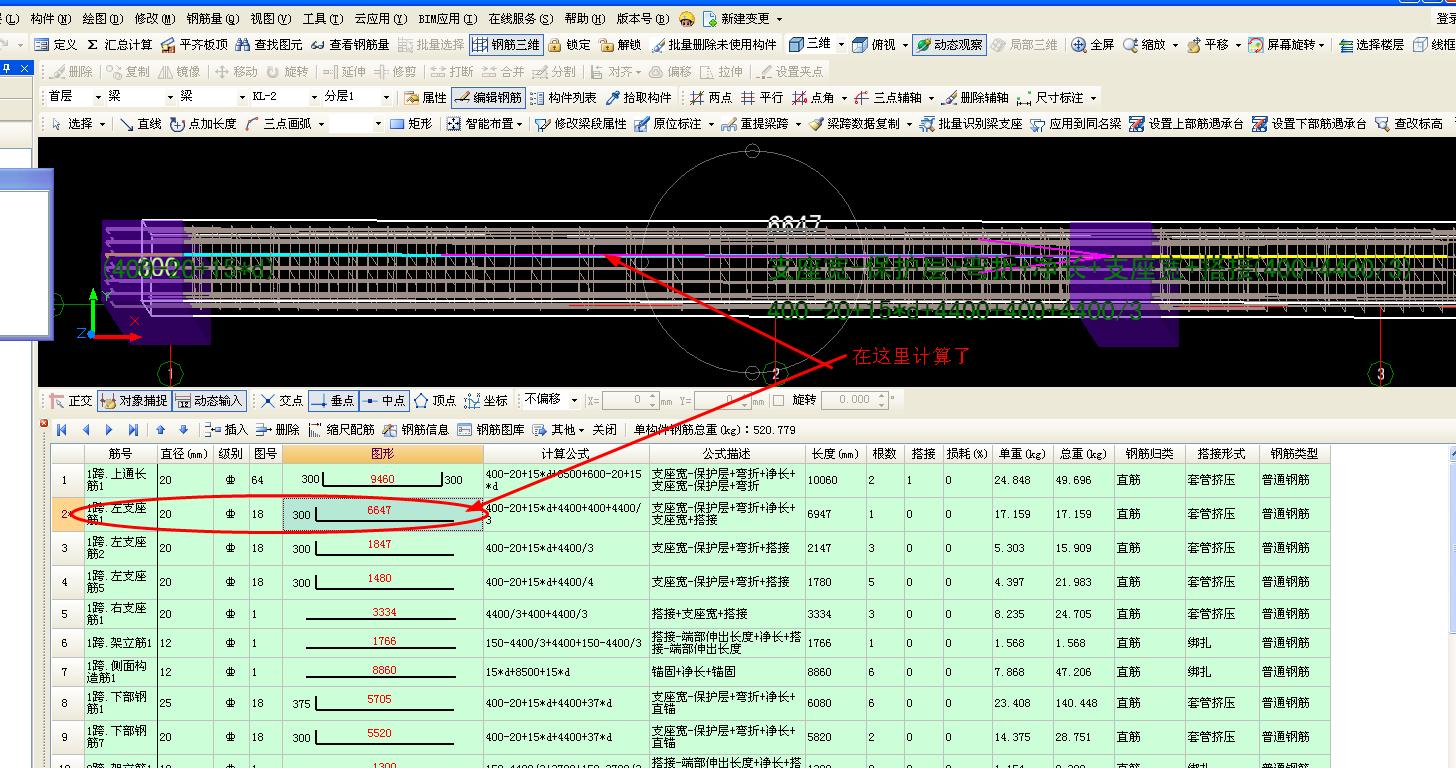Screen dimensions: 1456x768
Task: Open the BIM应用 menu
Action: (447, 19)
